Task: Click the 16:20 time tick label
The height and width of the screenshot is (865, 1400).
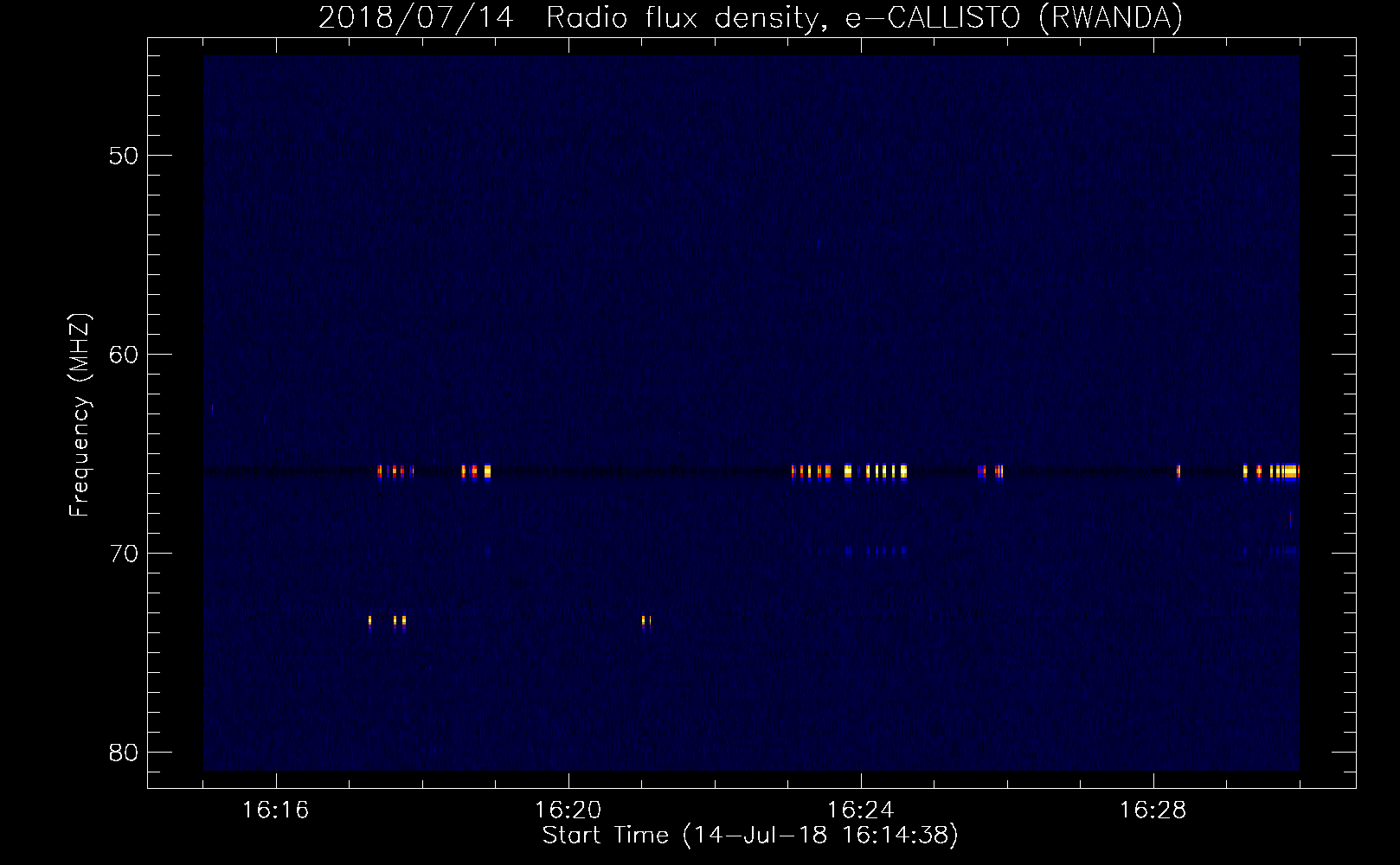Action: tap(568, 811)
